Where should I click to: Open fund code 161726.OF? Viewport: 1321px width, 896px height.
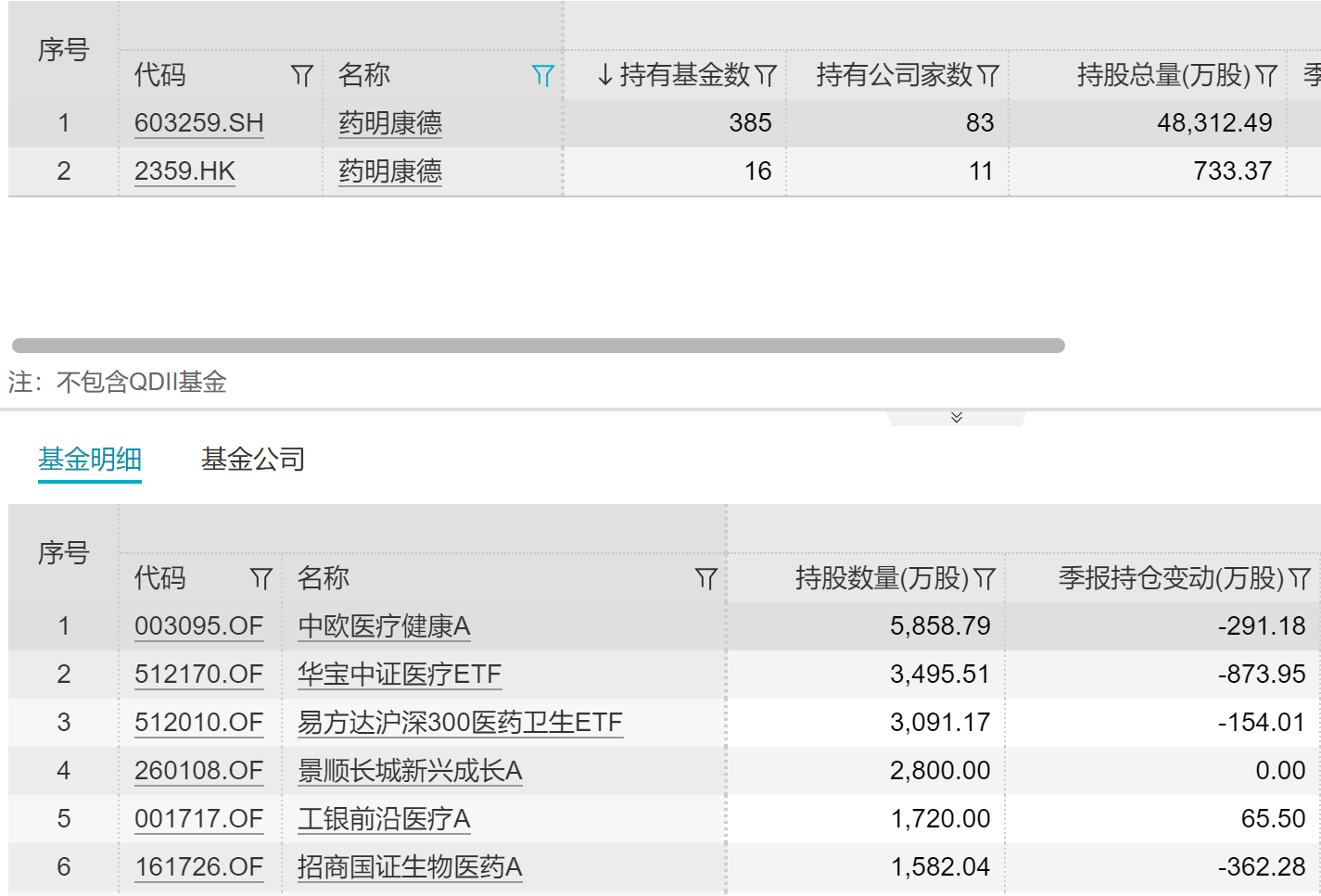coord(199,867)
